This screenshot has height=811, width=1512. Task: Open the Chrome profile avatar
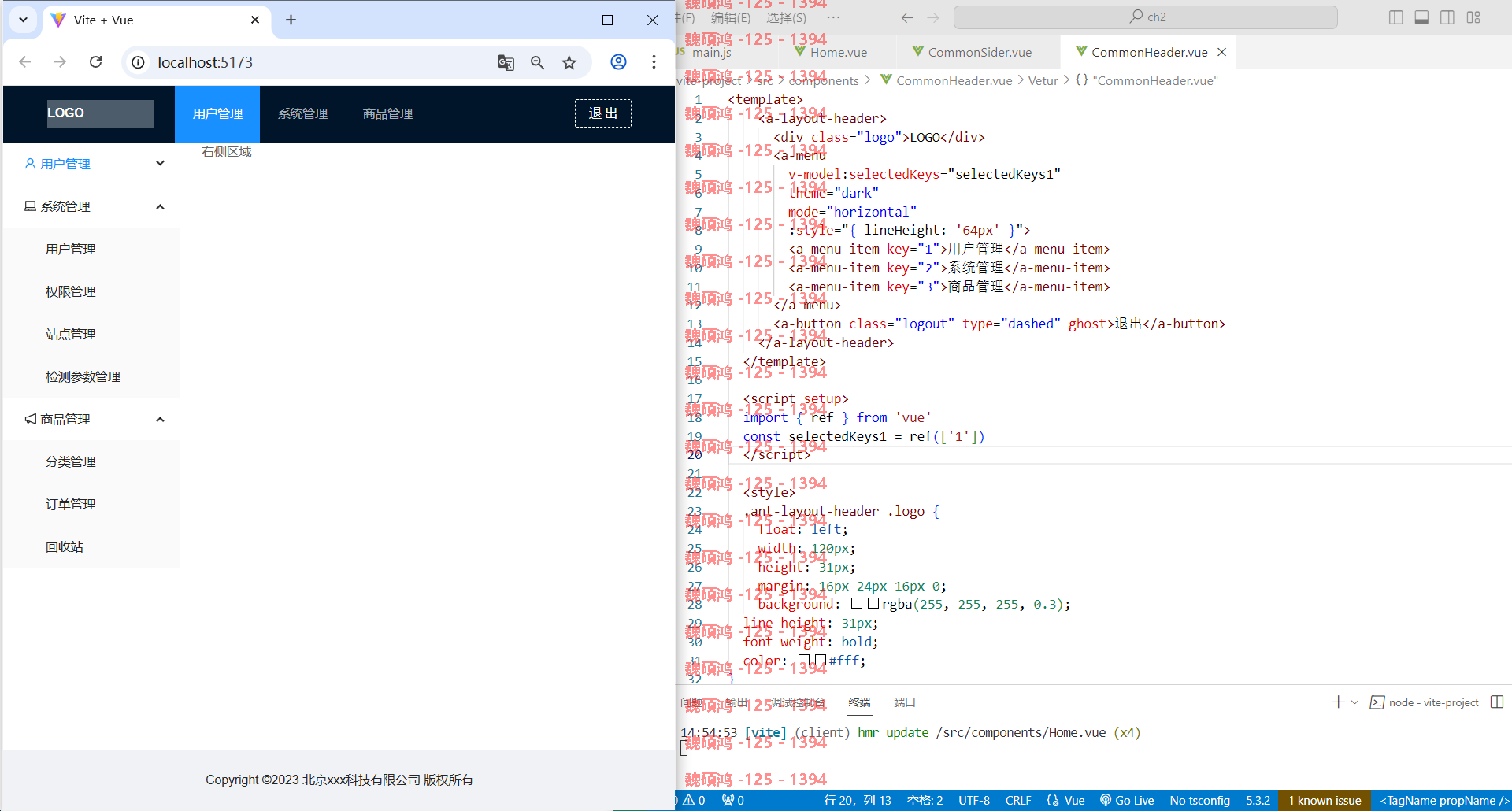(619, 61)
